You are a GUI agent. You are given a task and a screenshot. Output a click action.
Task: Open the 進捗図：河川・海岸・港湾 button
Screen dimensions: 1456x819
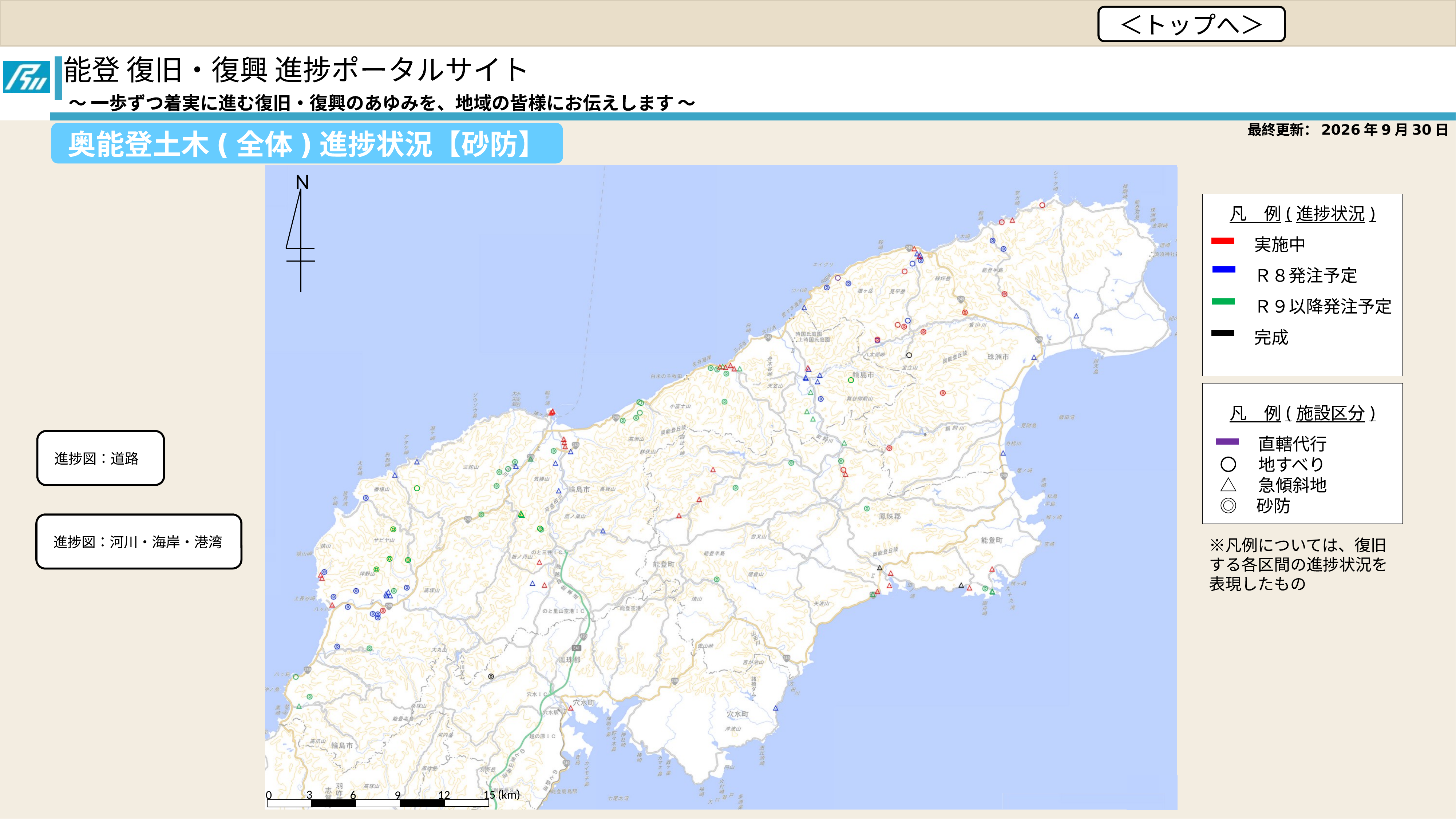[x=138, y=542]
